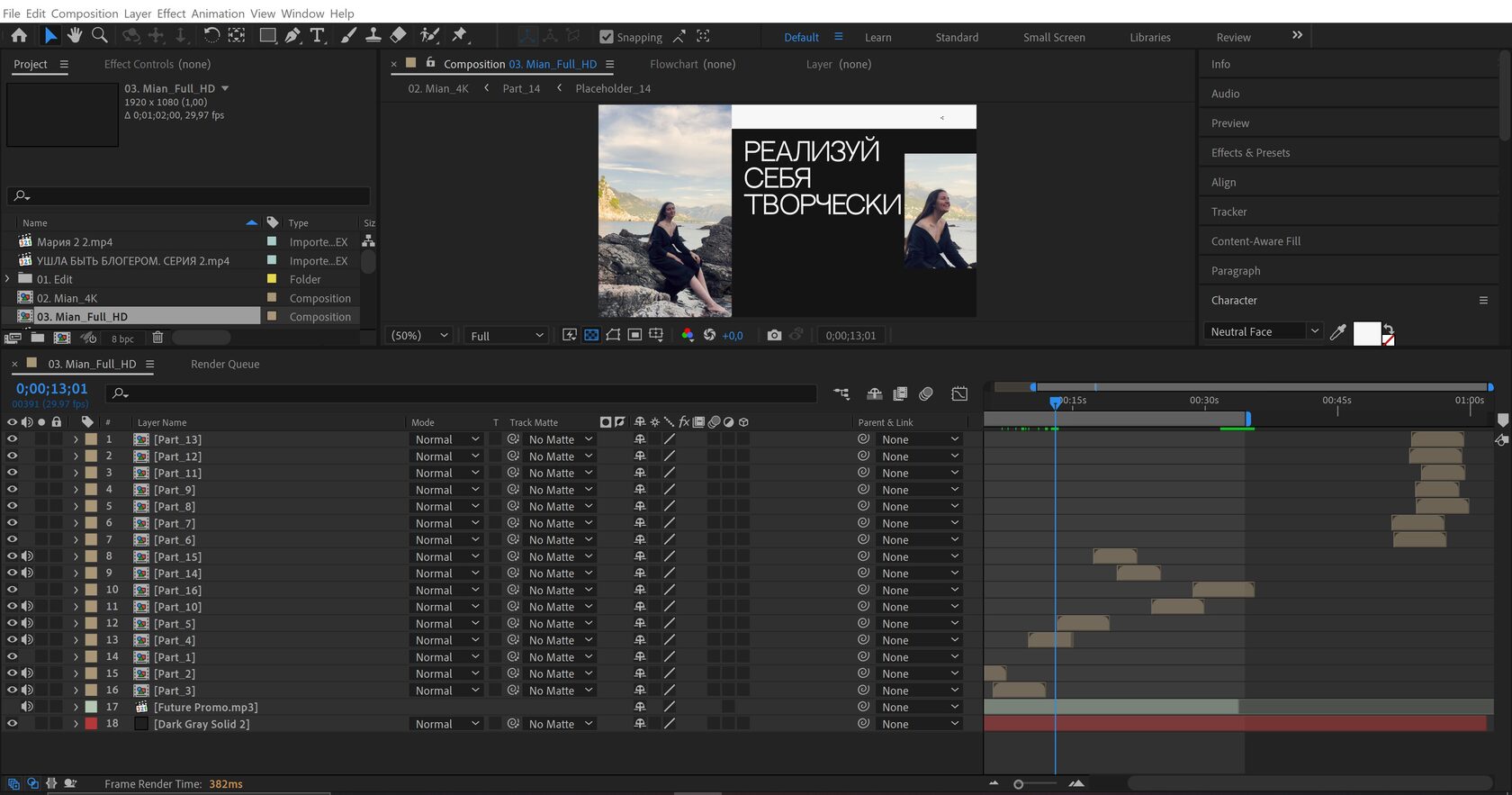Select the Puppet Pin tool
This screenshot has width=1512, height=795.
pyautogui.click(x=460, y=35)
